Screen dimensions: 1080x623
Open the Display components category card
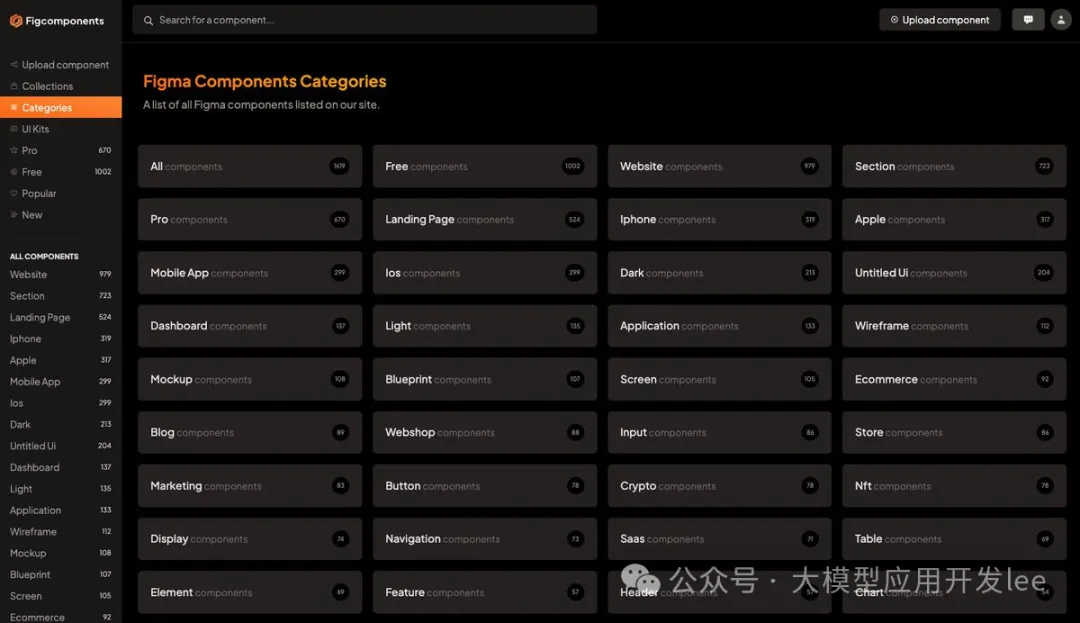[249, 538]
